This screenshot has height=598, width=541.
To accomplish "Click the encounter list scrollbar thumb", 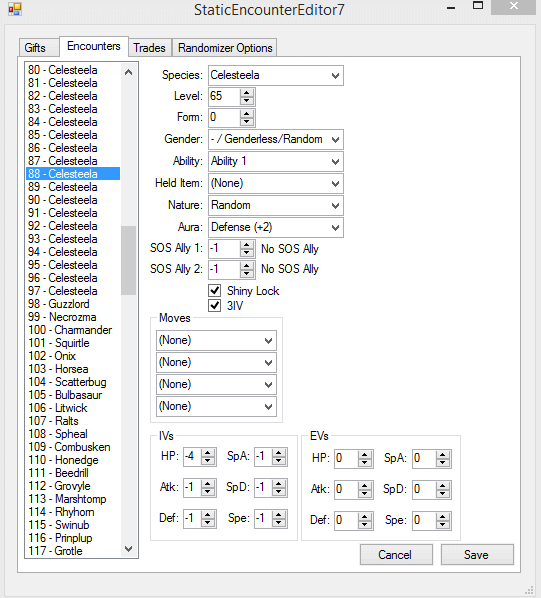I will 128,260.
